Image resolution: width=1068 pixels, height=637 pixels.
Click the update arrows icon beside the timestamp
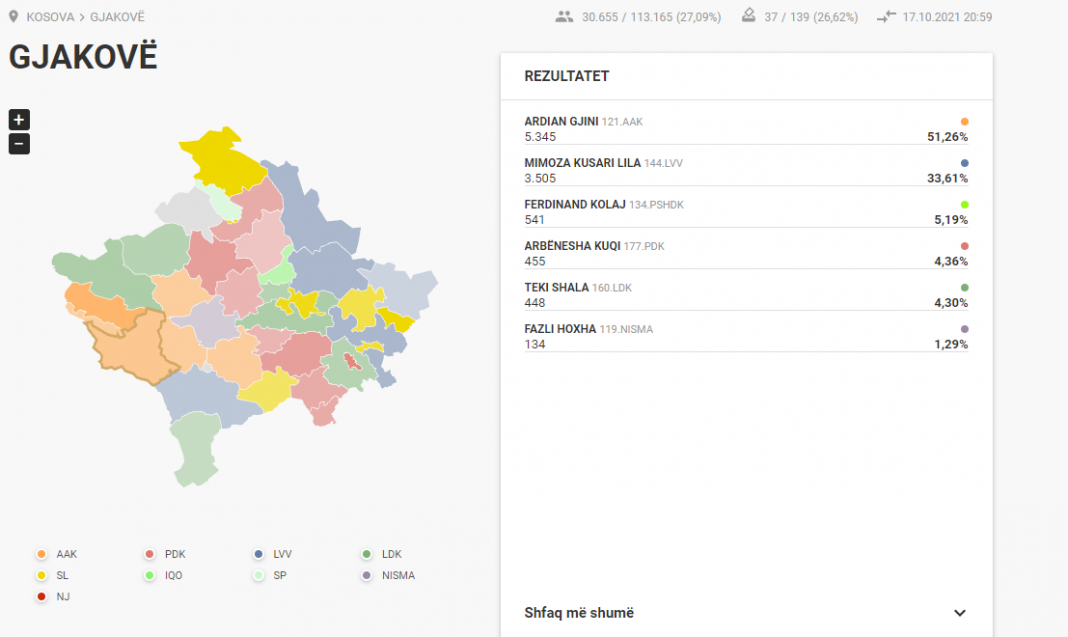point(886,16)
